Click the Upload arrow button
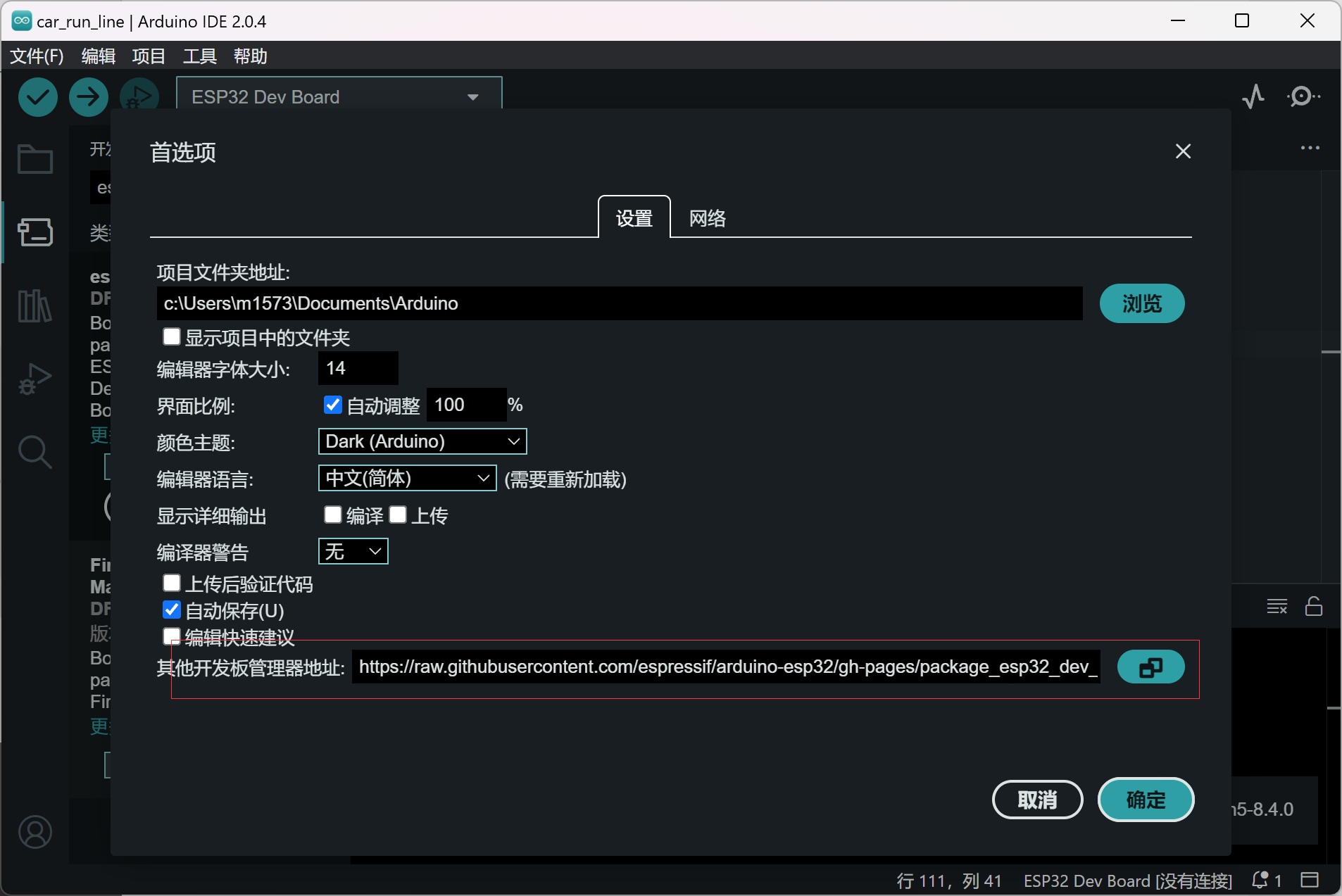 coord(88,97)
